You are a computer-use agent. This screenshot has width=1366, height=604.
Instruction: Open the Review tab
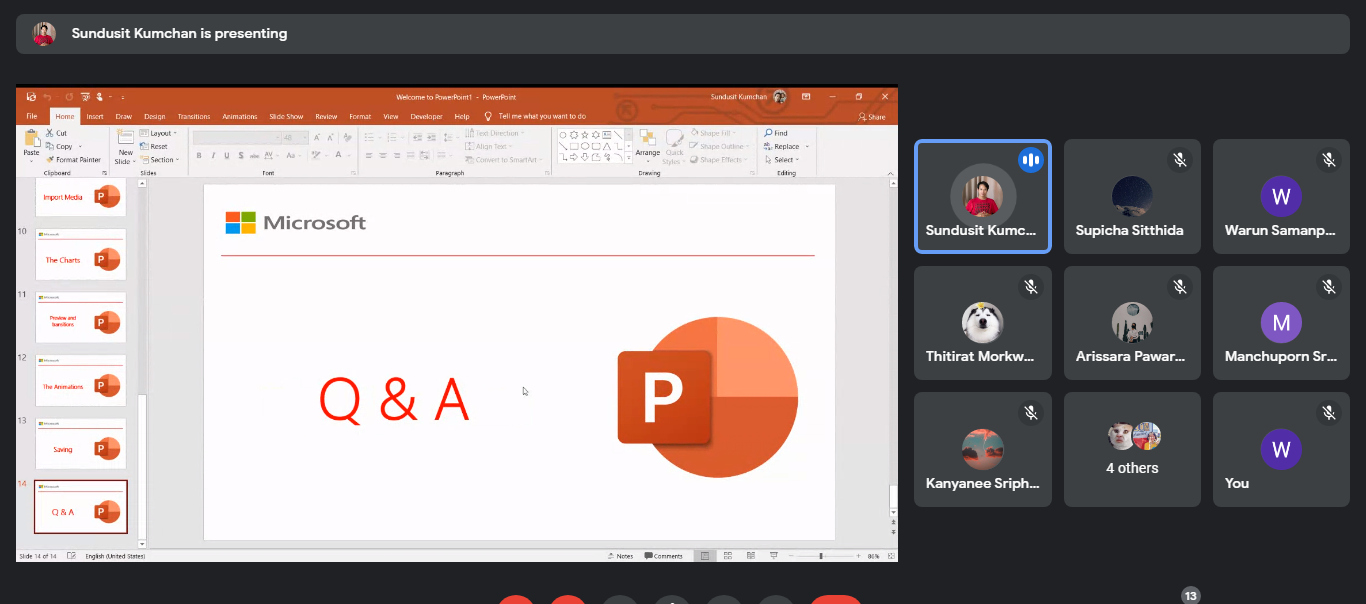[326, 117]
